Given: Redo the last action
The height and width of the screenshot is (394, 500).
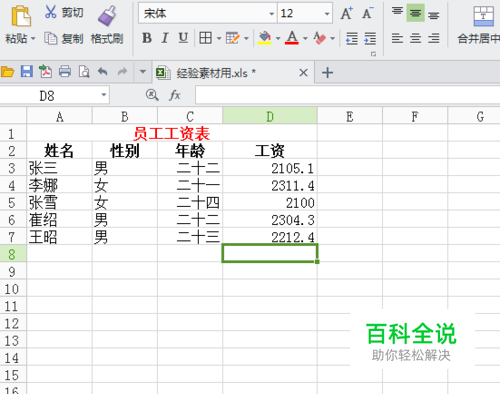Looking at the screenshot, I should 122,71.
